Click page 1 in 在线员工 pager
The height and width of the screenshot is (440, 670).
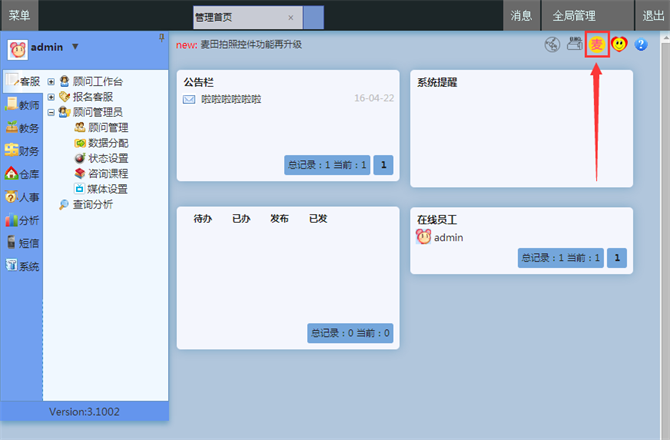tap(617, 258)
